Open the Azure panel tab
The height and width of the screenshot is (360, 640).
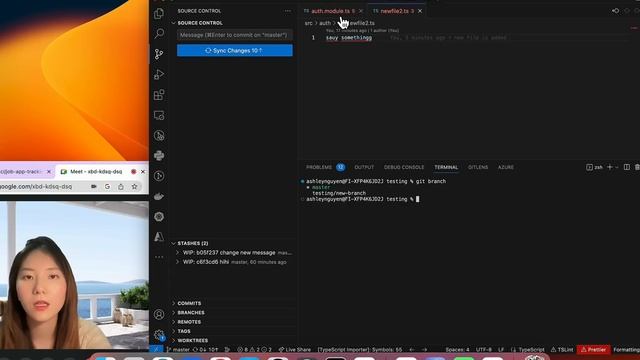(x=506, y=167)
